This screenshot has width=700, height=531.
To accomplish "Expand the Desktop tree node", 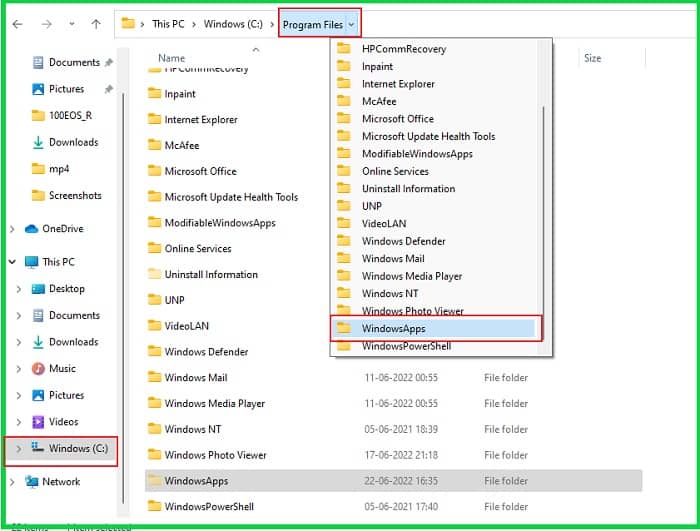I will (x=19, y=289).
